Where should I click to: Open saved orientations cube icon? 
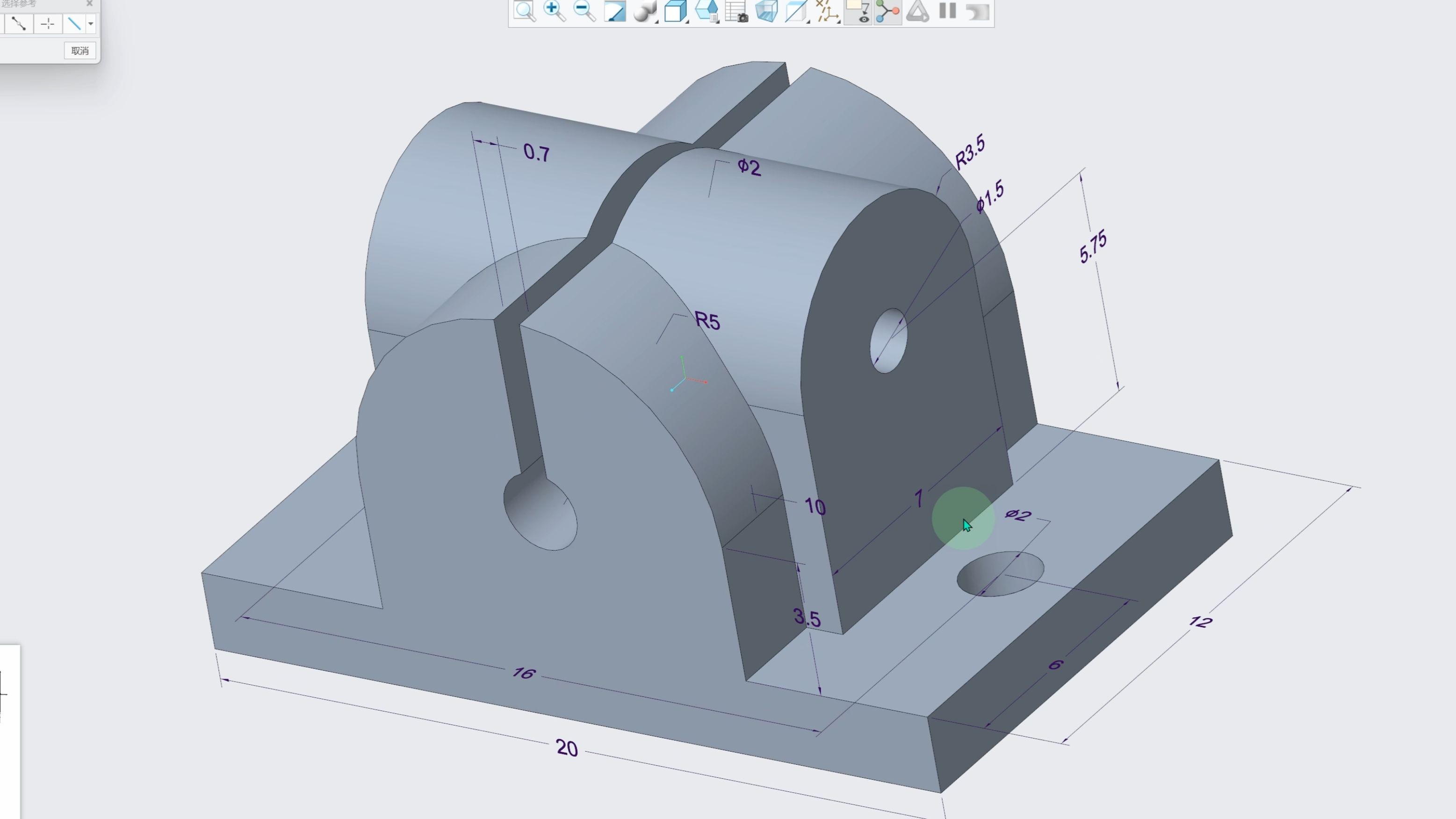(x=675, y=11)
